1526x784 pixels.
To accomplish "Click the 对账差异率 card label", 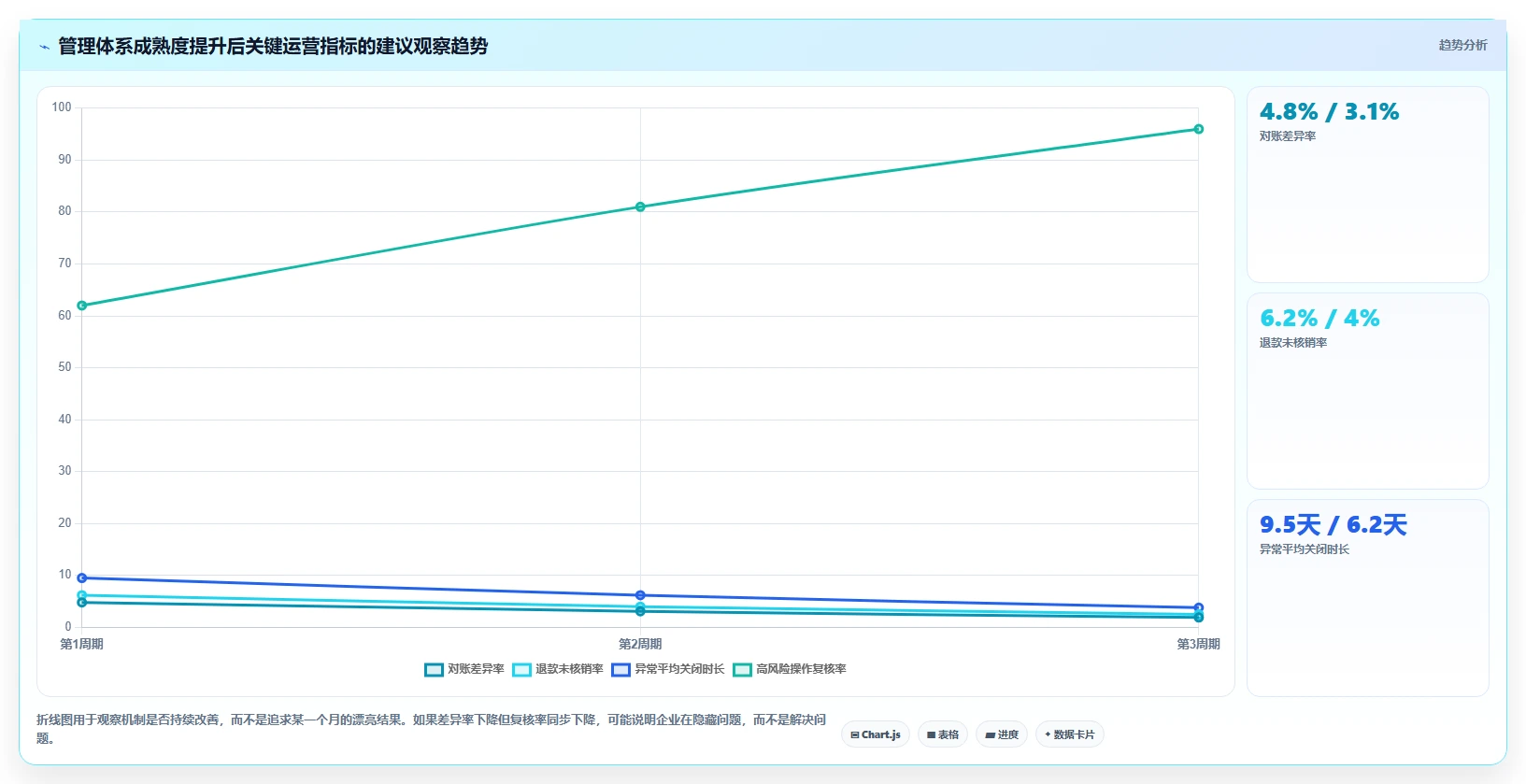I will click(1288, 136).
